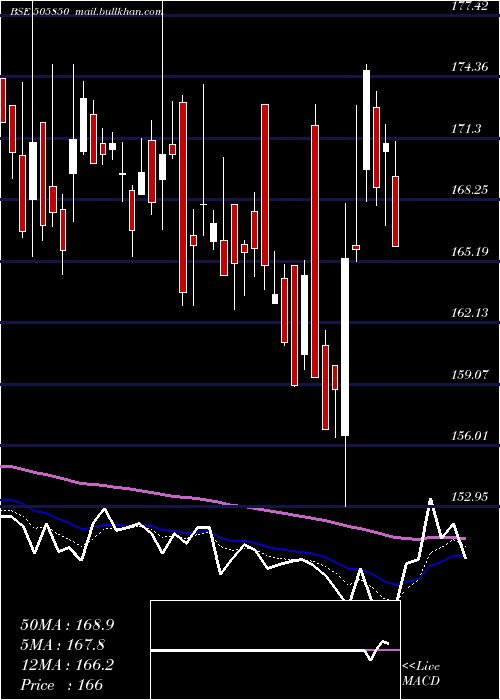Click the 177.42 price axis label
Viewport: 500px width, 700px height.
click(x=469, y=6)
